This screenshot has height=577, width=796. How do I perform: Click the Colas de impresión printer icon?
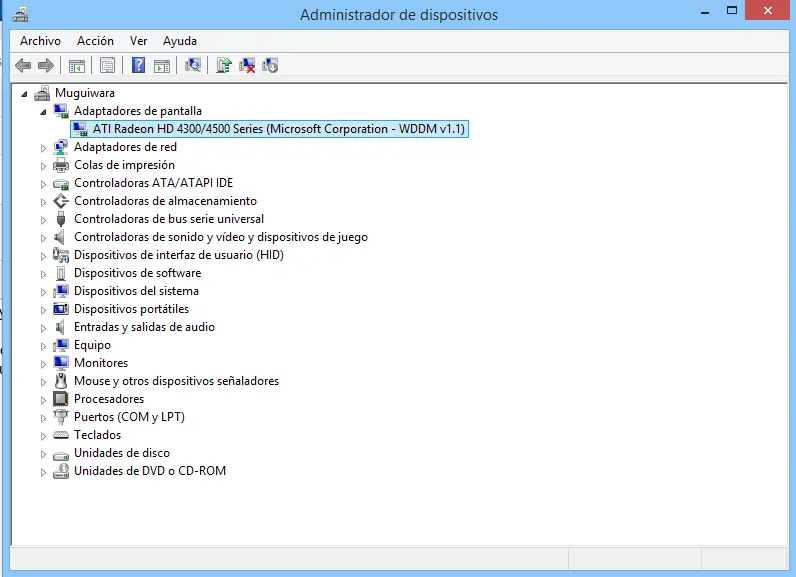[61, 165]
